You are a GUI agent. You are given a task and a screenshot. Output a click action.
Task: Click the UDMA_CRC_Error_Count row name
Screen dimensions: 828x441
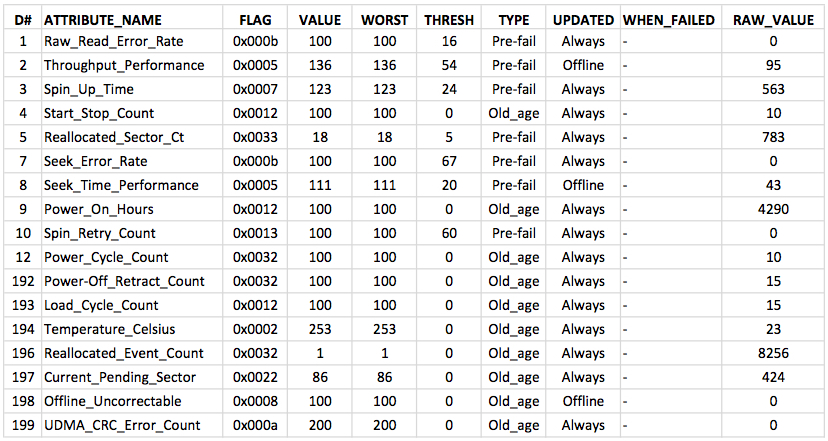[122, 425]
